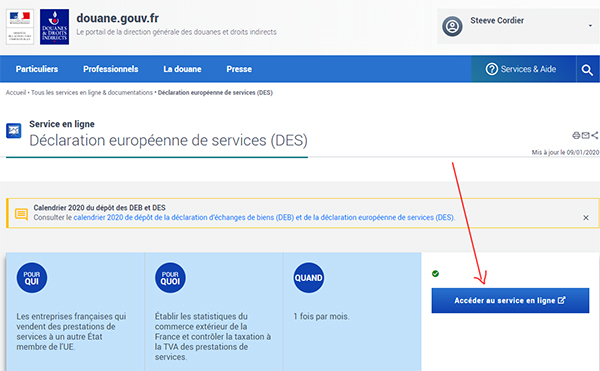Click the Douanes & Droits Indirects logo
The width and height of the screenshot is (600, 371).
tap(54, 27)
